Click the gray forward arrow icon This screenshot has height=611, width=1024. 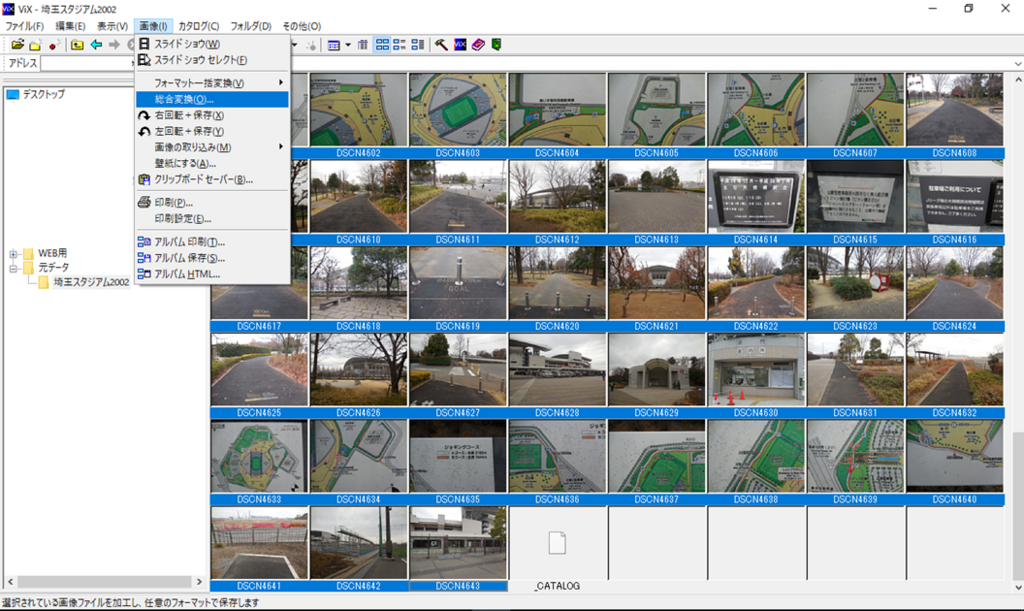(x=114, y=44)
